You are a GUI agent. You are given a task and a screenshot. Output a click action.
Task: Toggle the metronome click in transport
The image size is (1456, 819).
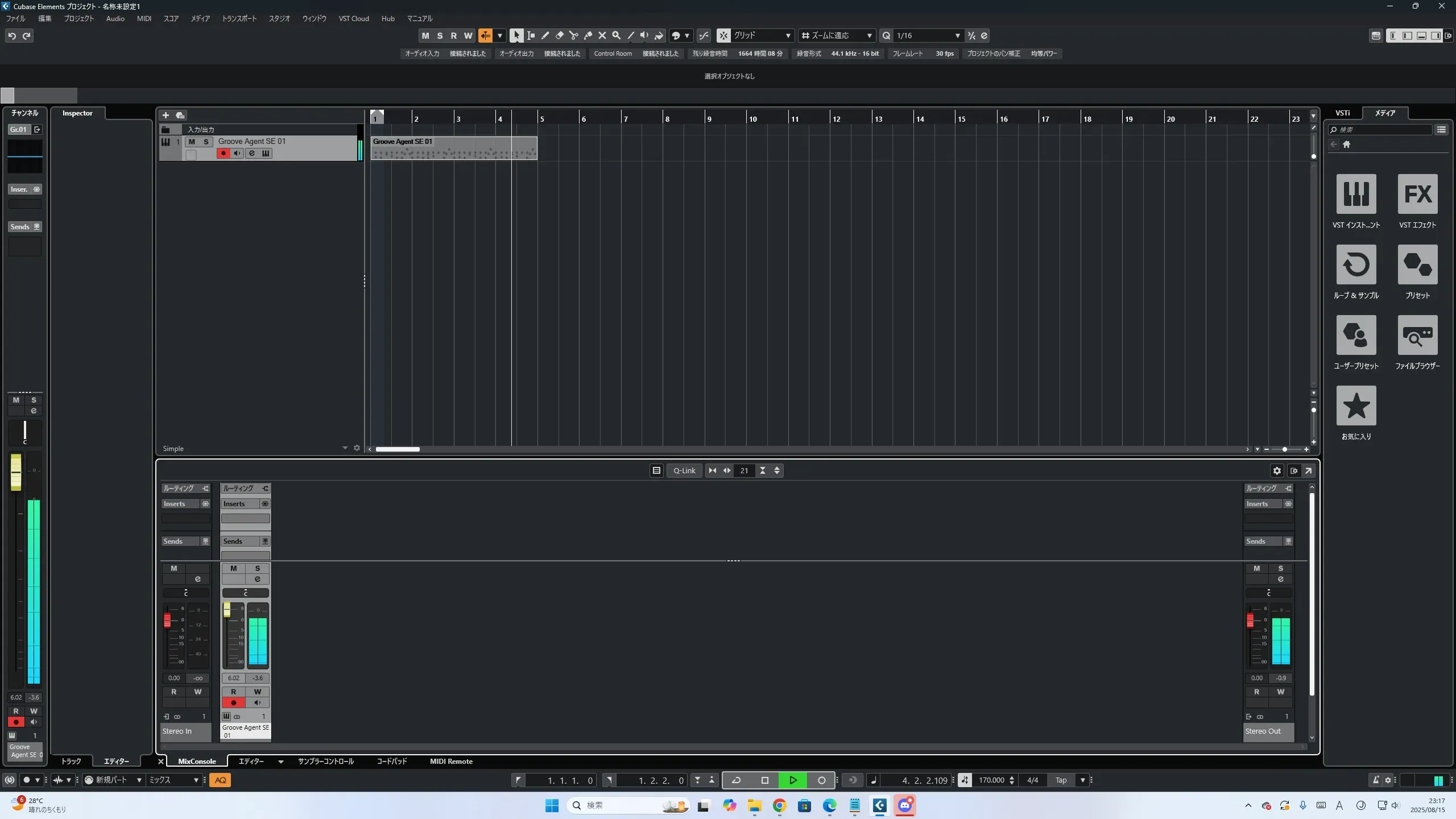click(x=1375, y=780)
